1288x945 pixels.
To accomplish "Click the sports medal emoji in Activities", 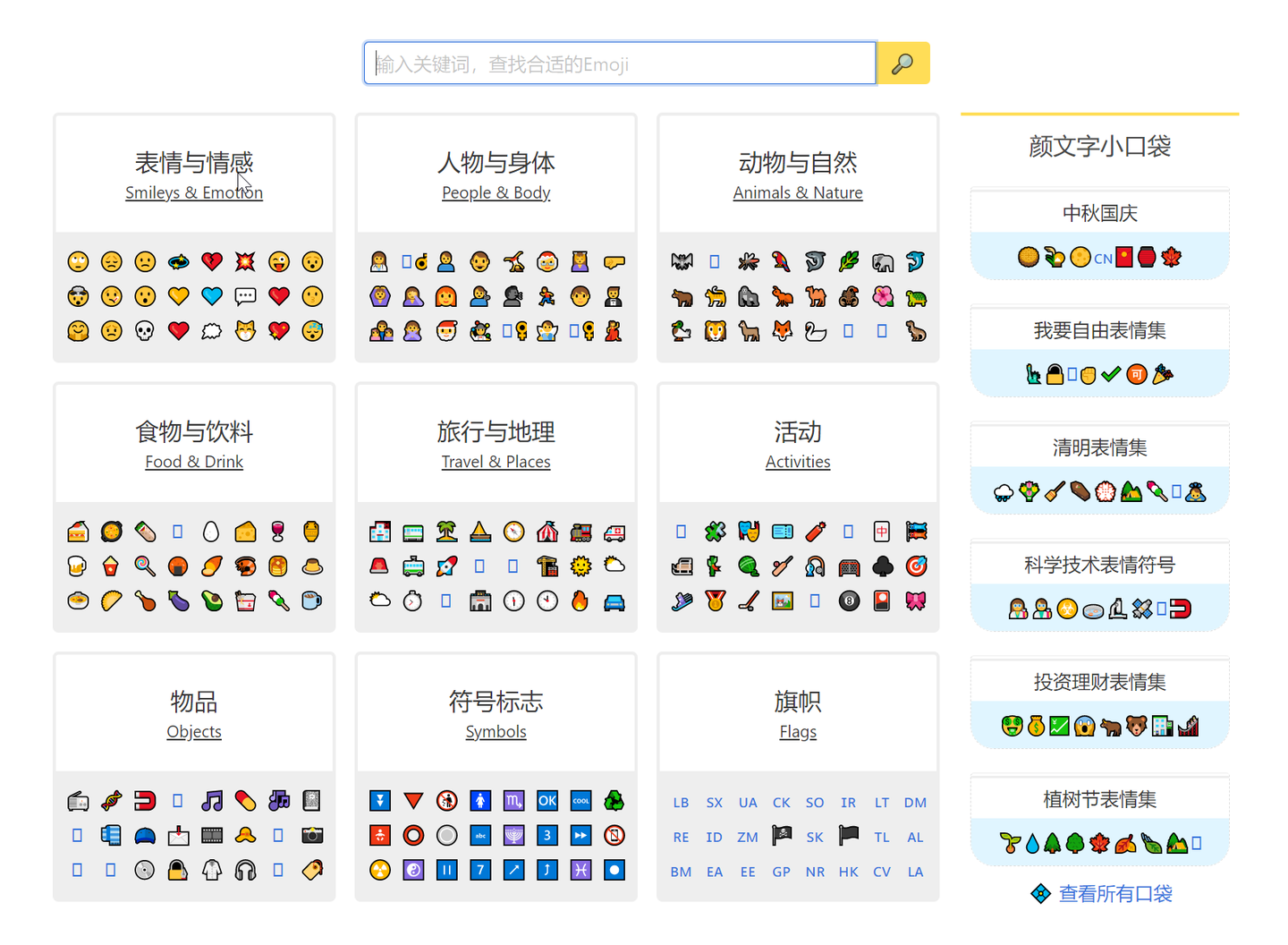I will click(x=715, y=600).
